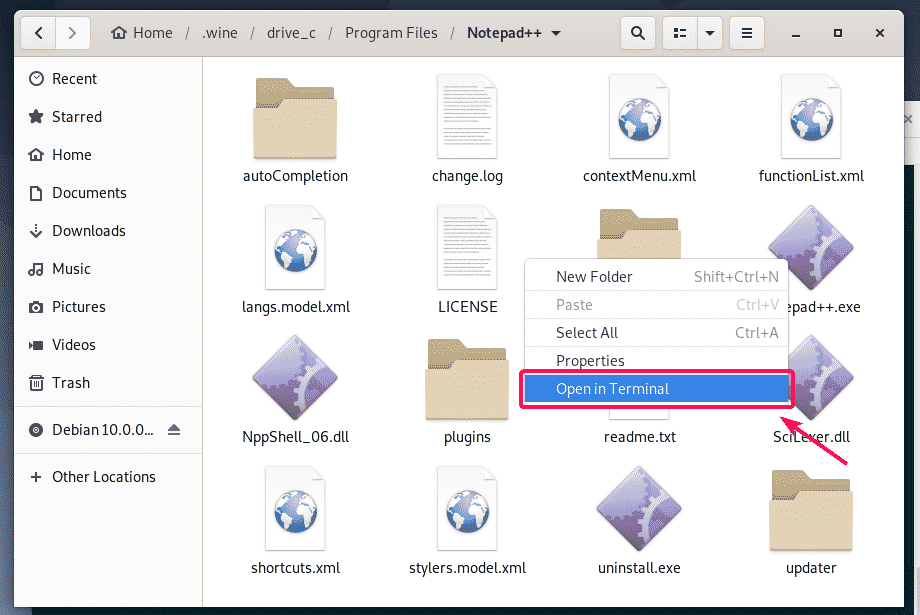Select the SciLexer.dll file icon

821,378
